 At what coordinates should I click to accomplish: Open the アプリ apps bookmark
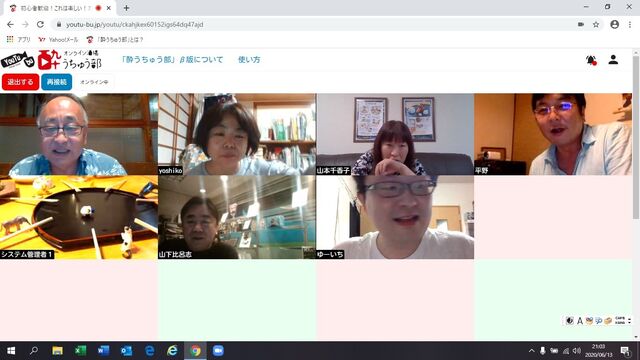pos(18,40)
